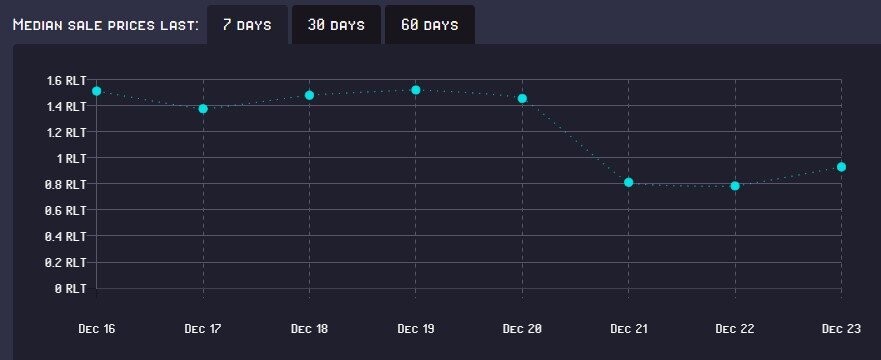
Task: Click the 'Dec 17' date label
Action: pos(203,329)
